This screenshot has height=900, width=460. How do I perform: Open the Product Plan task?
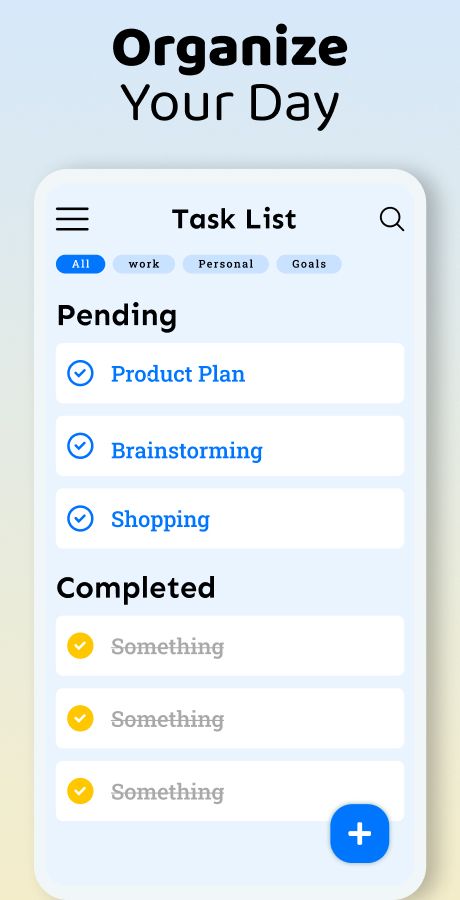[230, 373]
